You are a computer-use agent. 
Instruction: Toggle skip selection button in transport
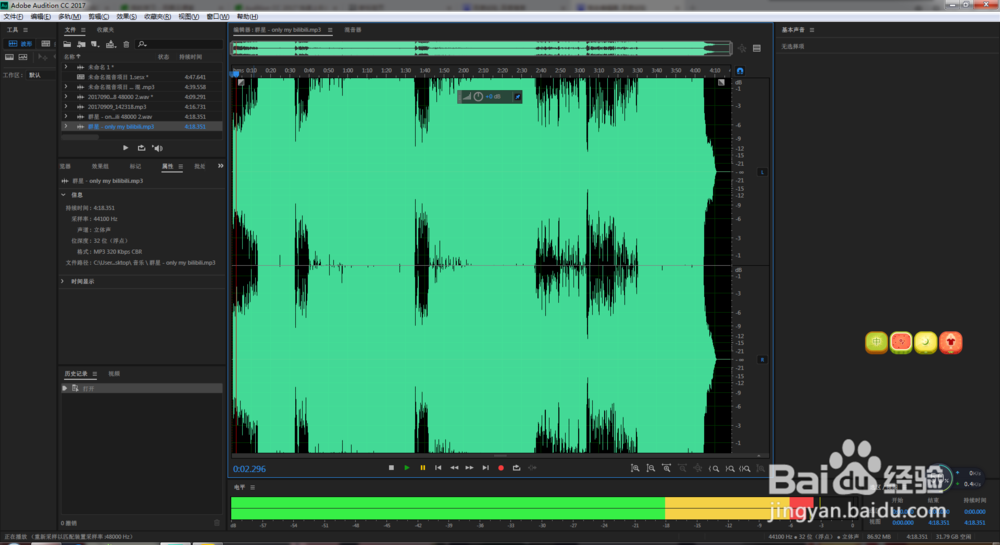coord(533,468)
